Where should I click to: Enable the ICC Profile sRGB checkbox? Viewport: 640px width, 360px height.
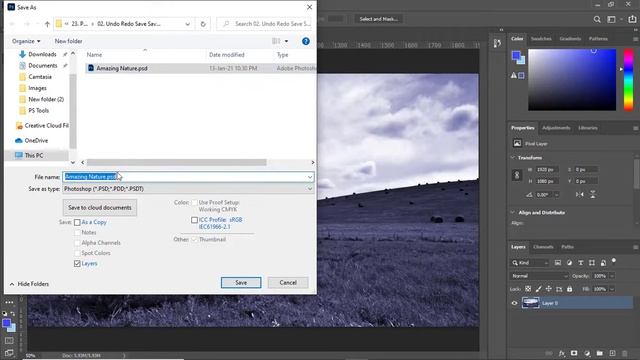click(x=194, y=220)
